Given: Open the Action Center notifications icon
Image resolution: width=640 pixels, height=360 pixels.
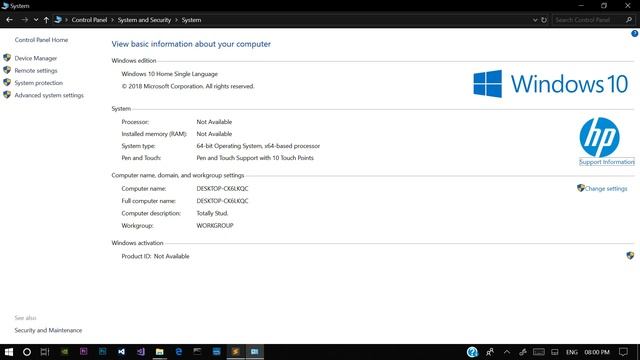Looking at the screenshot, I should pos(623,352).
